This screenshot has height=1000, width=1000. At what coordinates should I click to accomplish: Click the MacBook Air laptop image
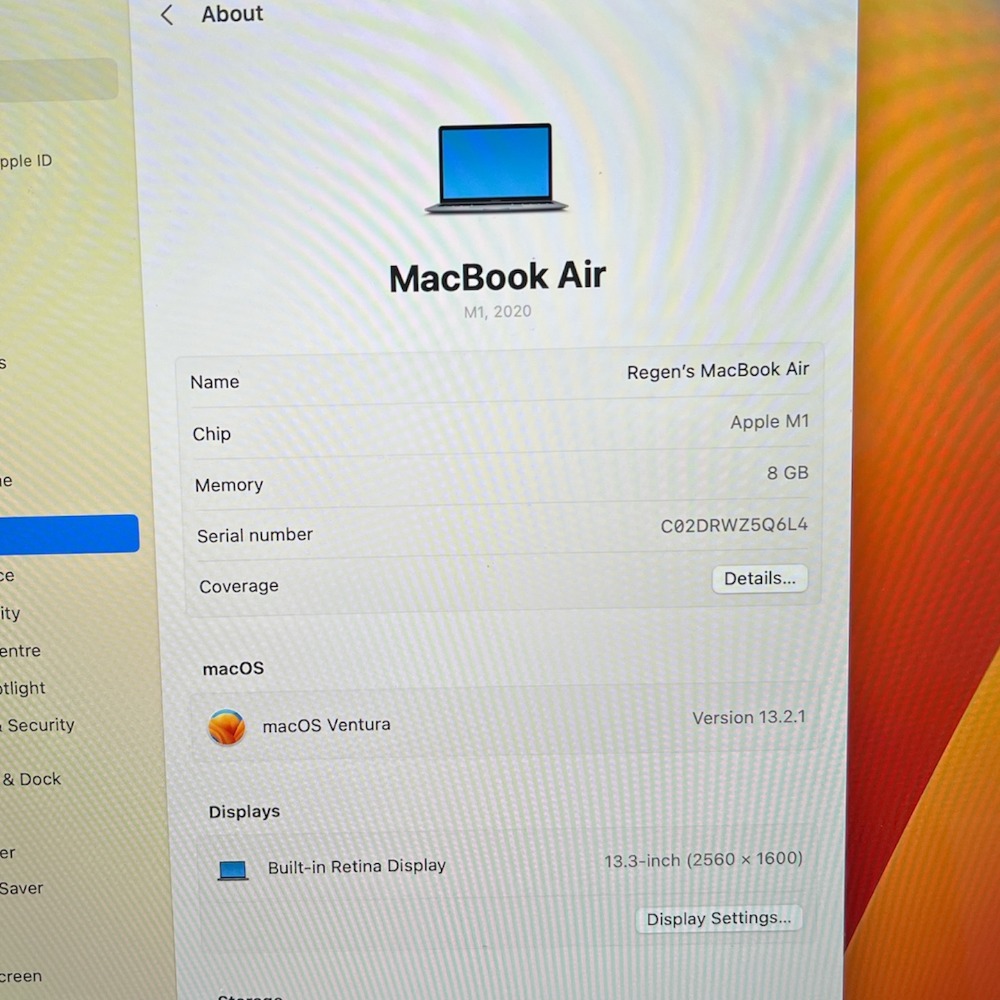[x=496, y=168]
